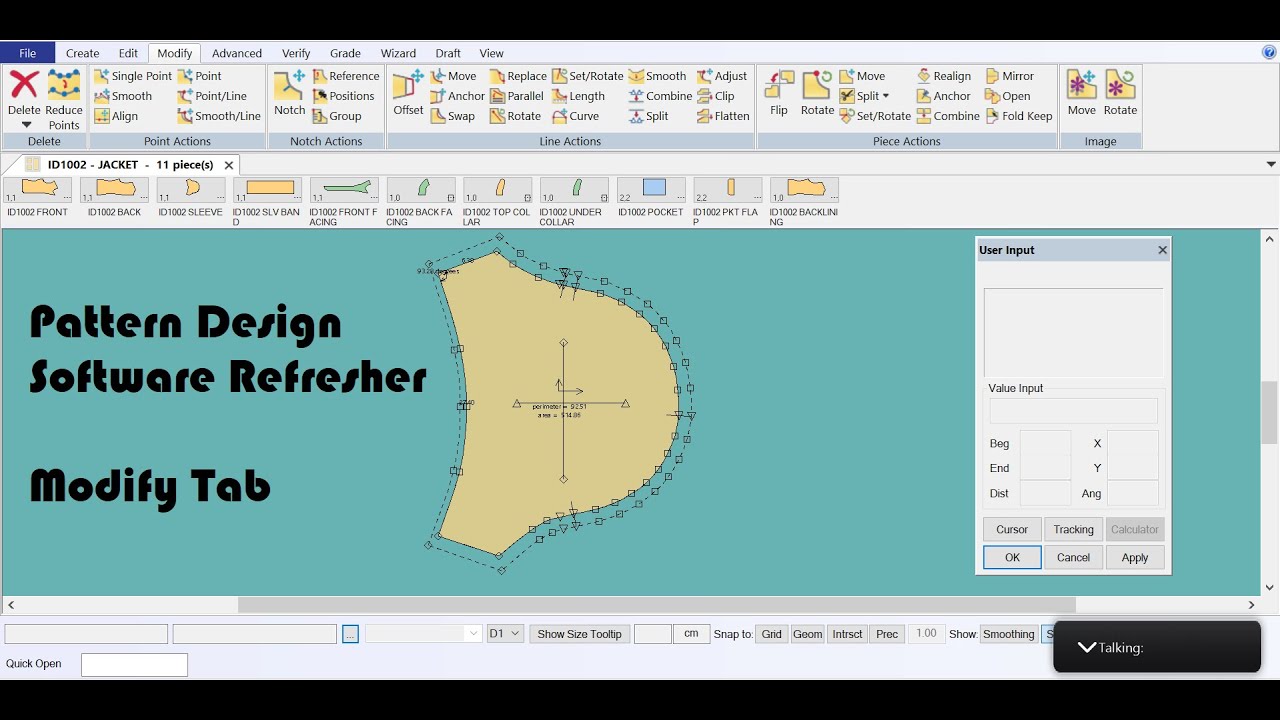Choose the Mirror piece tool
Screen dimensions: 1280x720
(x=1010, y=76)
